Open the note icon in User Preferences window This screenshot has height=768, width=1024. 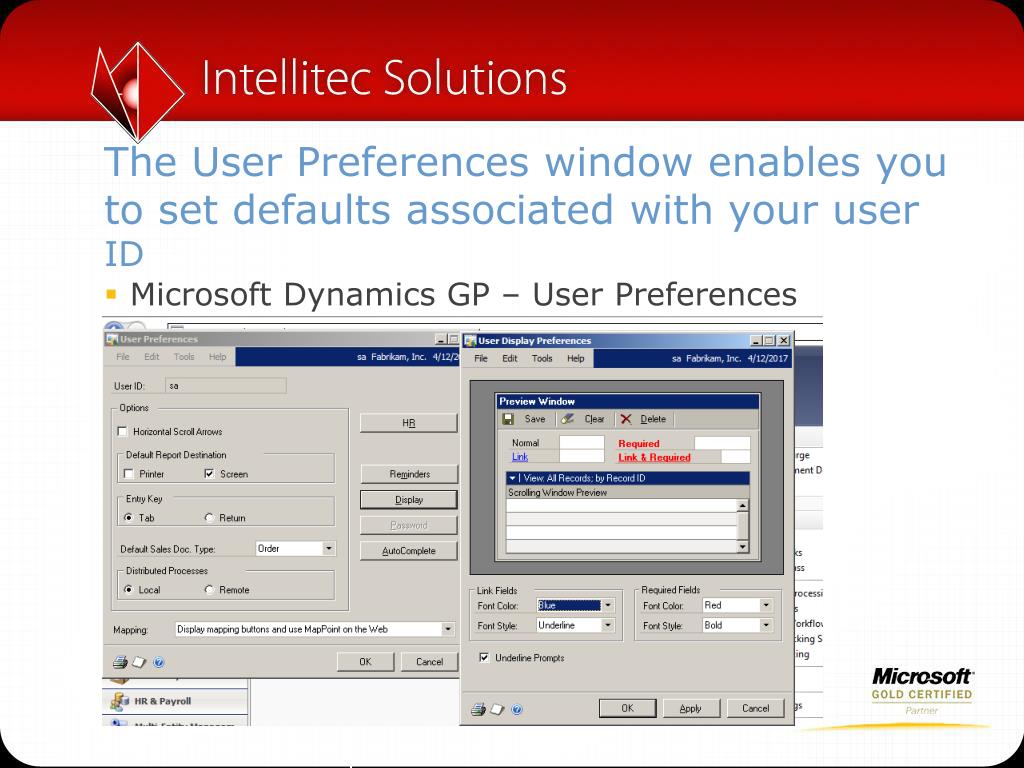coord(139,662)
